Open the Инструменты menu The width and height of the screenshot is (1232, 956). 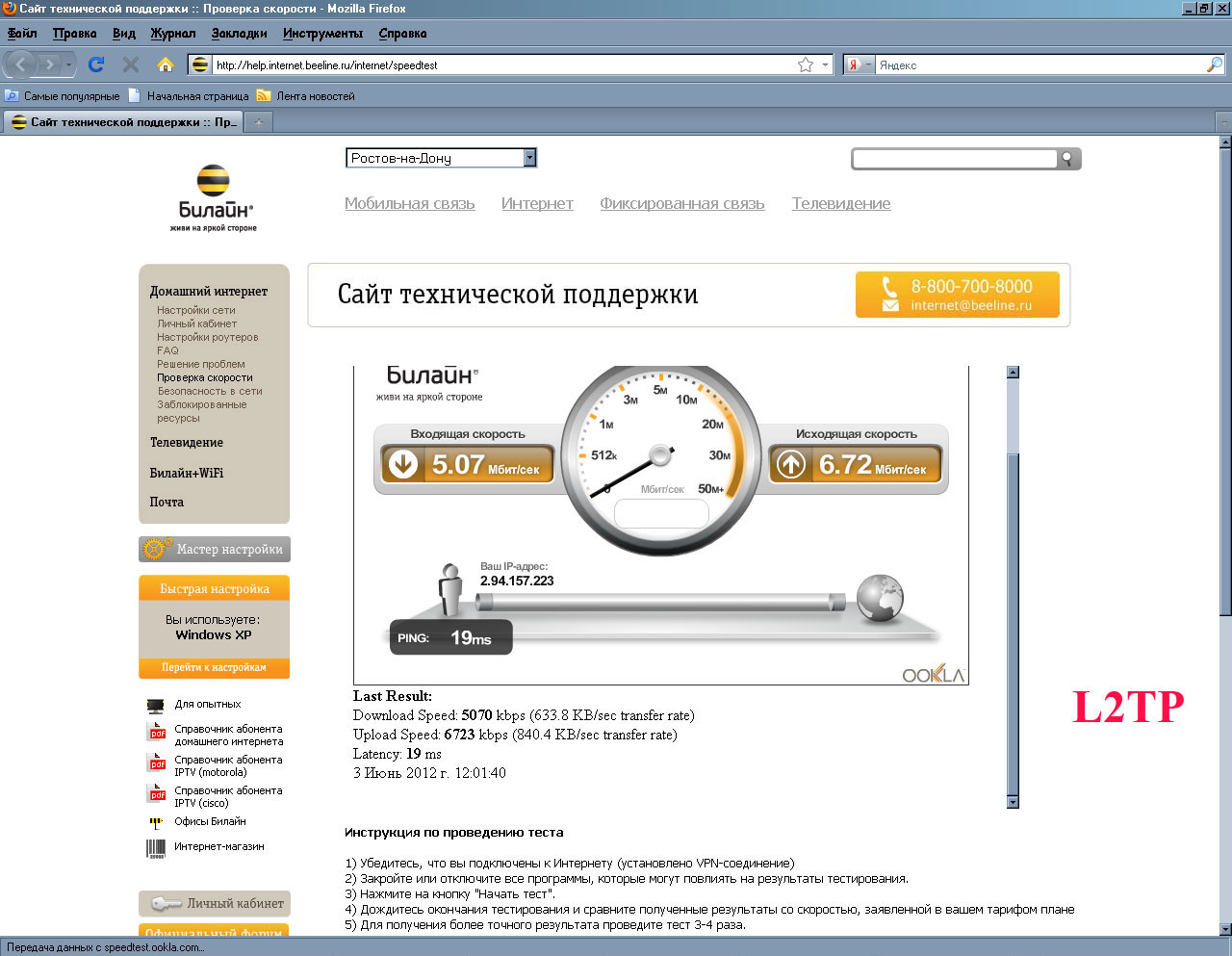(x=322, y=33)
